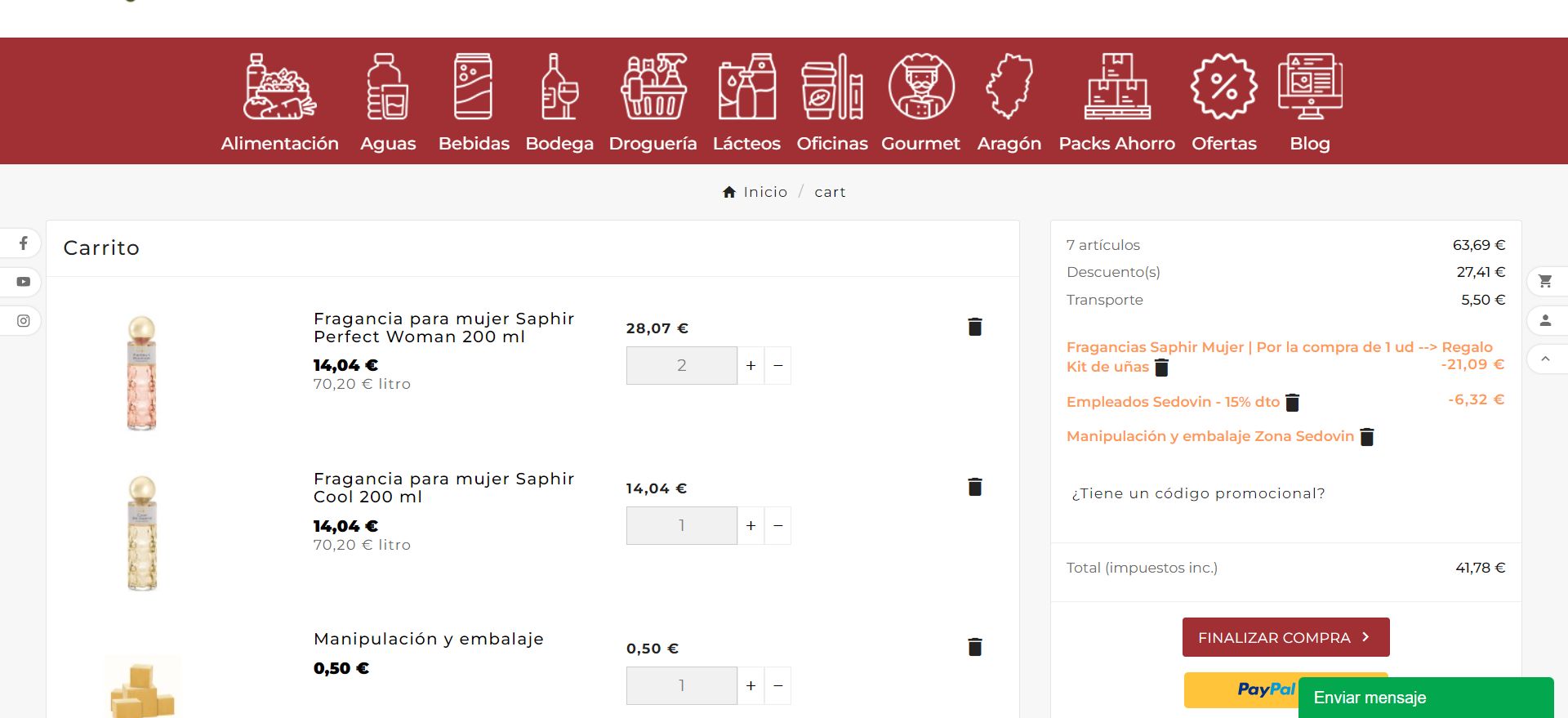Increase quantity of Manipulación y embalaje
This screenshot has height=718, width=1568.
[751, 685]
